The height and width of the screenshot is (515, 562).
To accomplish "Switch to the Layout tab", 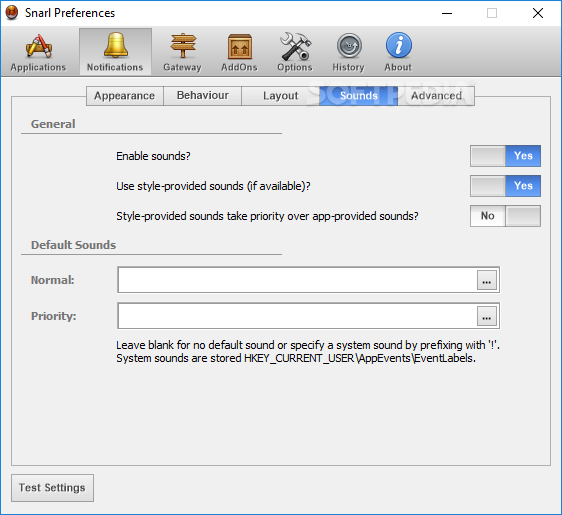I will 280,96.
